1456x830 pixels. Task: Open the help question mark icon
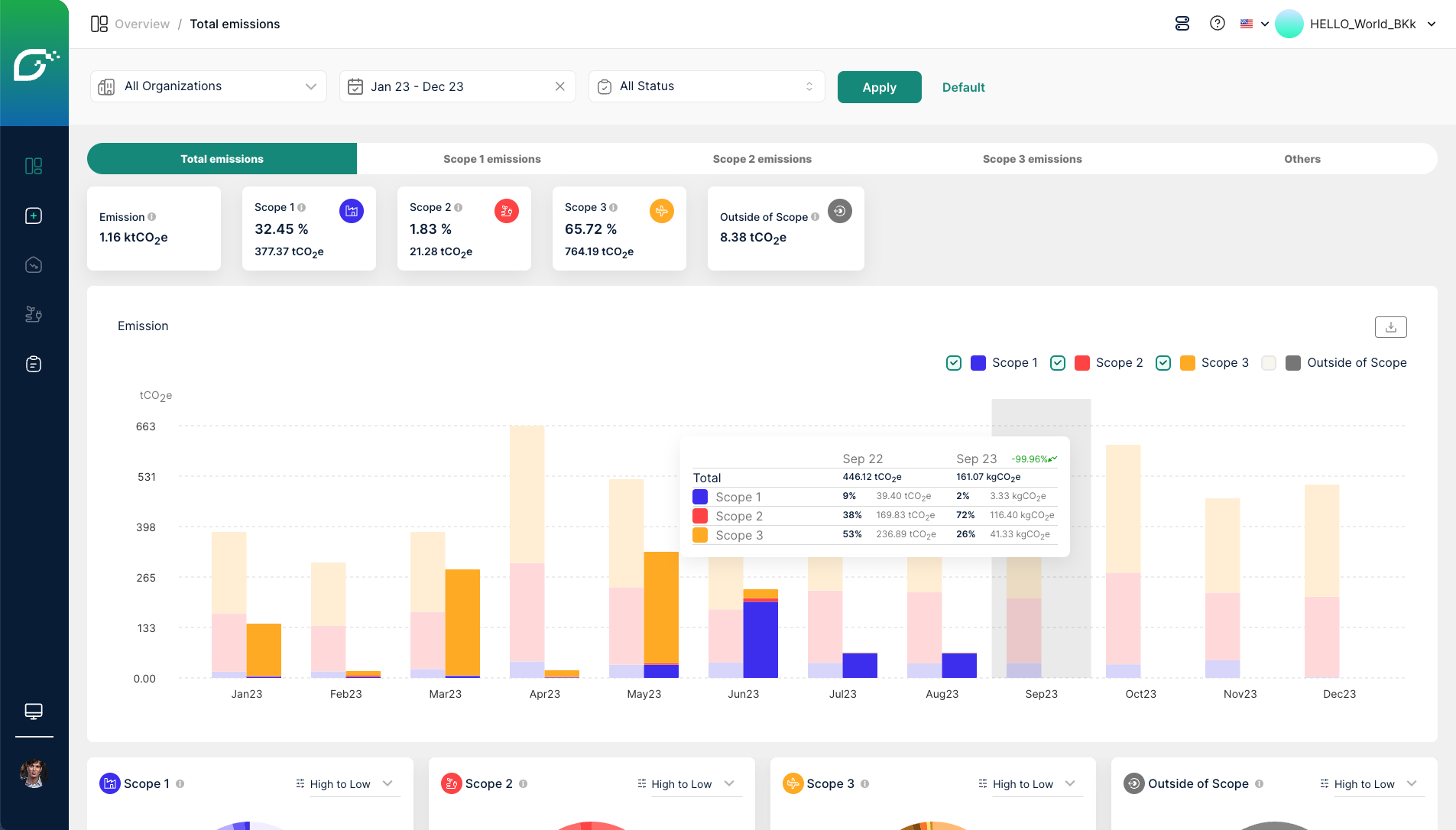[x=1218, y=24]
